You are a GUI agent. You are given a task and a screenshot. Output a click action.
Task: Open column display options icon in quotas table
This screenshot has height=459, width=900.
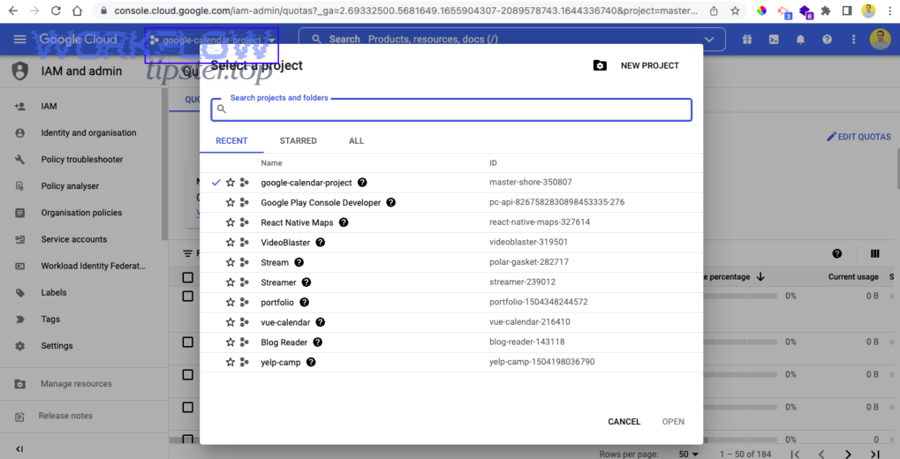[875, 254]
